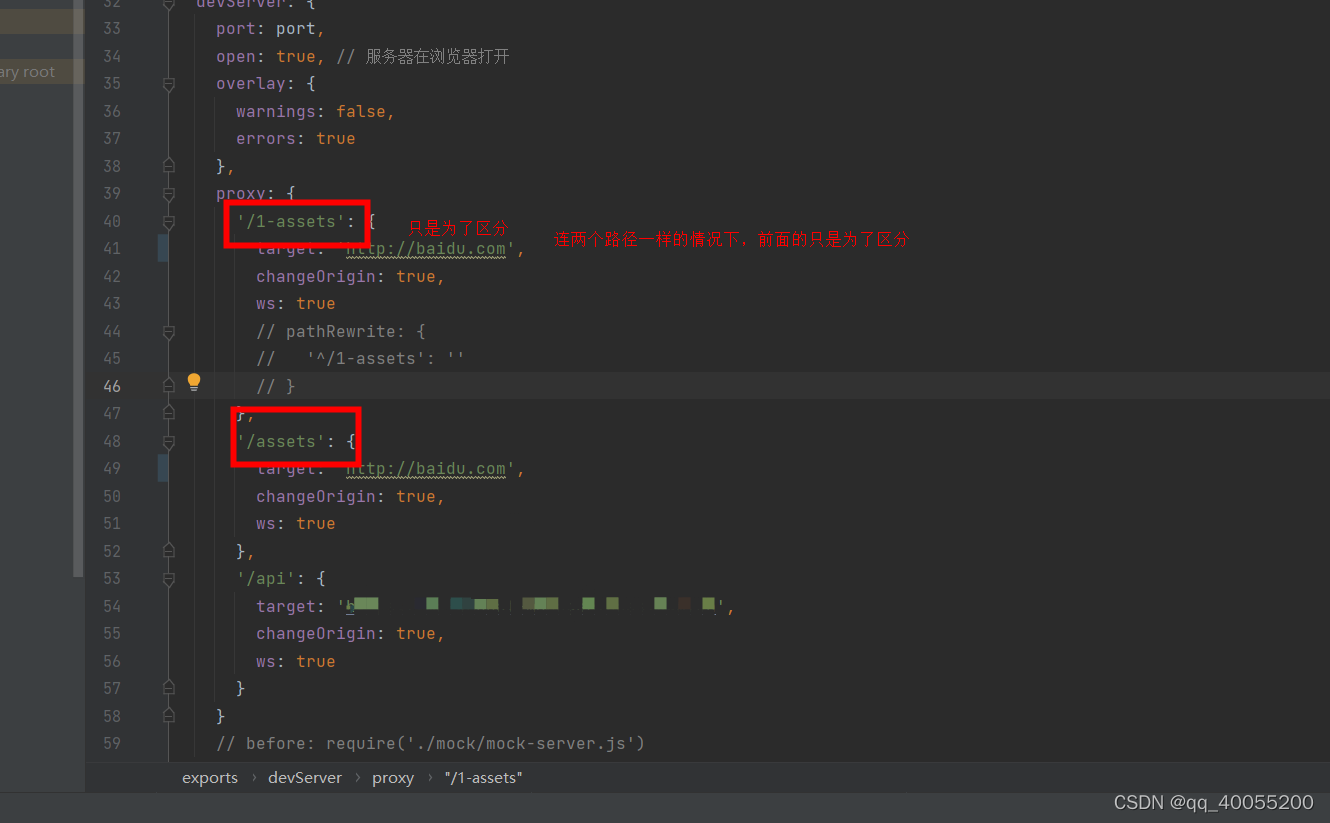Collapse the '/api' block fold arrow
1330x823 pixels.
(x=168, y=578)
